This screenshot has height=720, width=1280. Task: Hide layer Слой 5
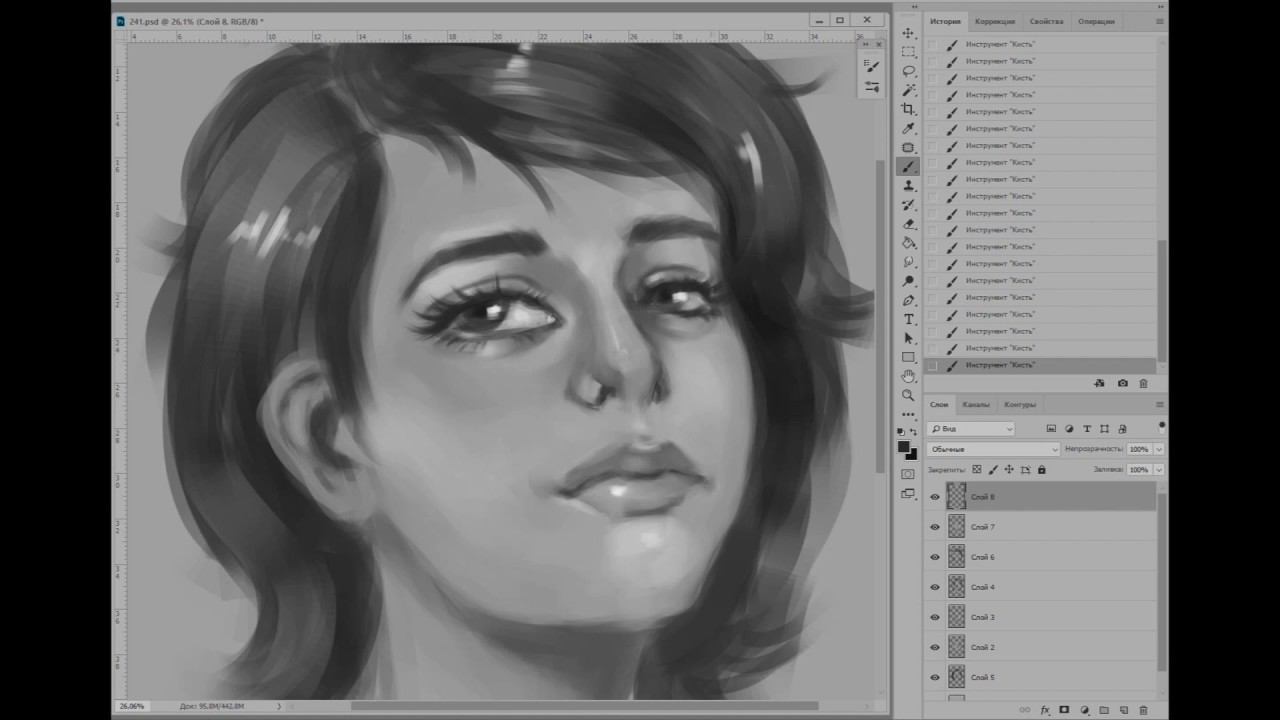coord(935,677)
